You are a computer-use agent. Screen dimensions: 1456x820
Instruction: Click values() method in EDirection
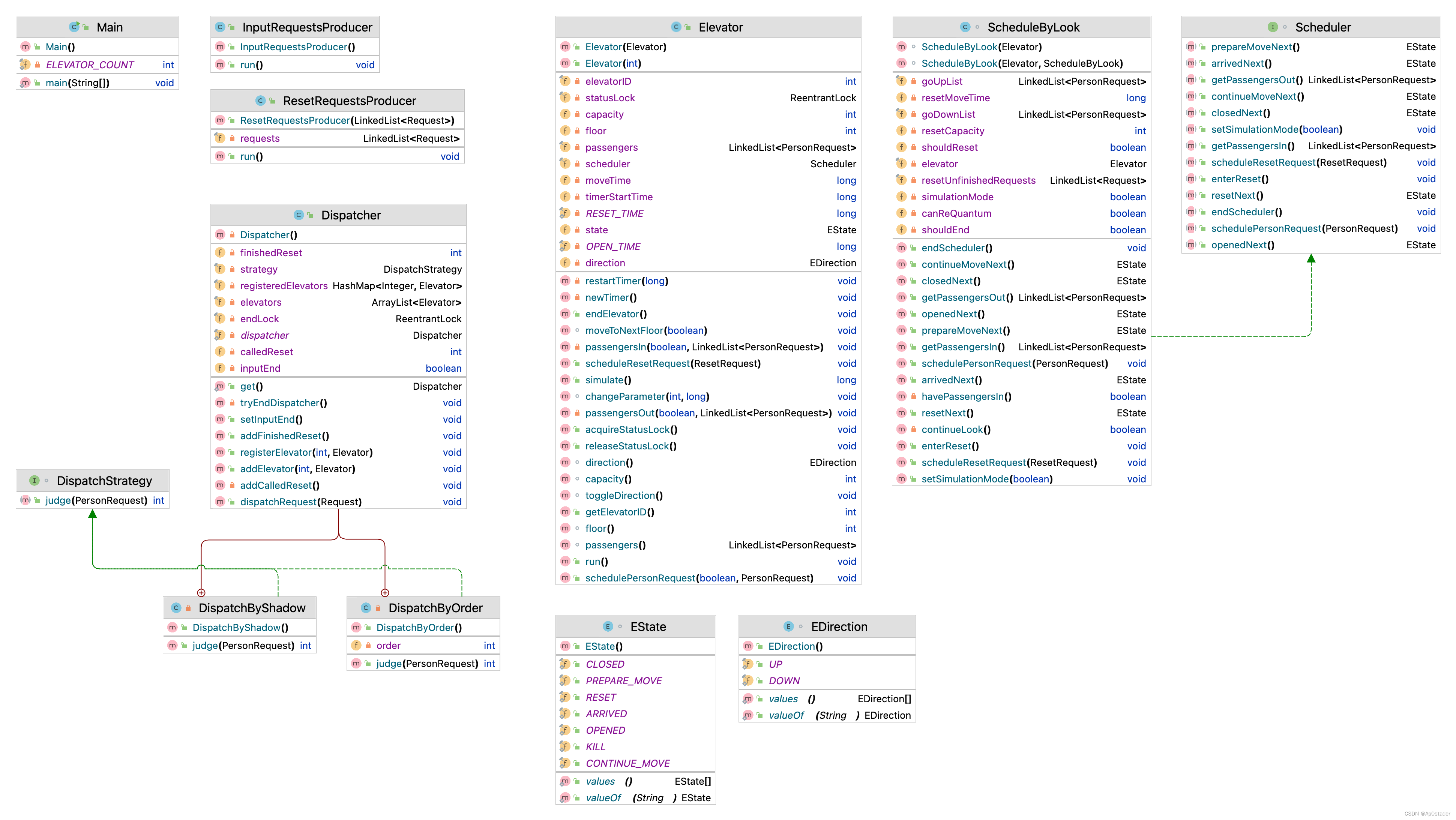tap(827, 698)
